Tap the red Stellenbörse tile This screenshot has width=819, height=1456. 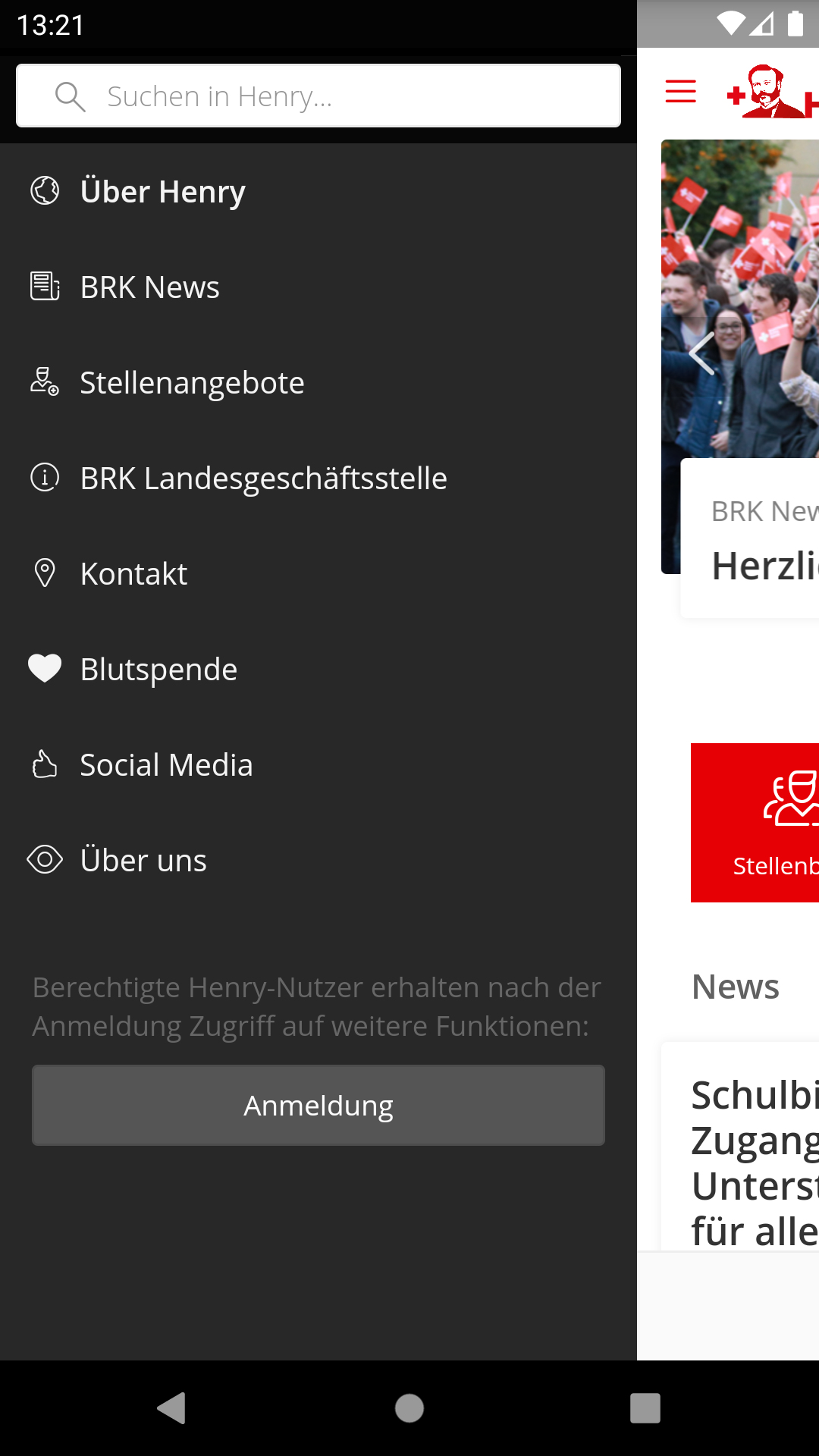(x=755, y=823)
